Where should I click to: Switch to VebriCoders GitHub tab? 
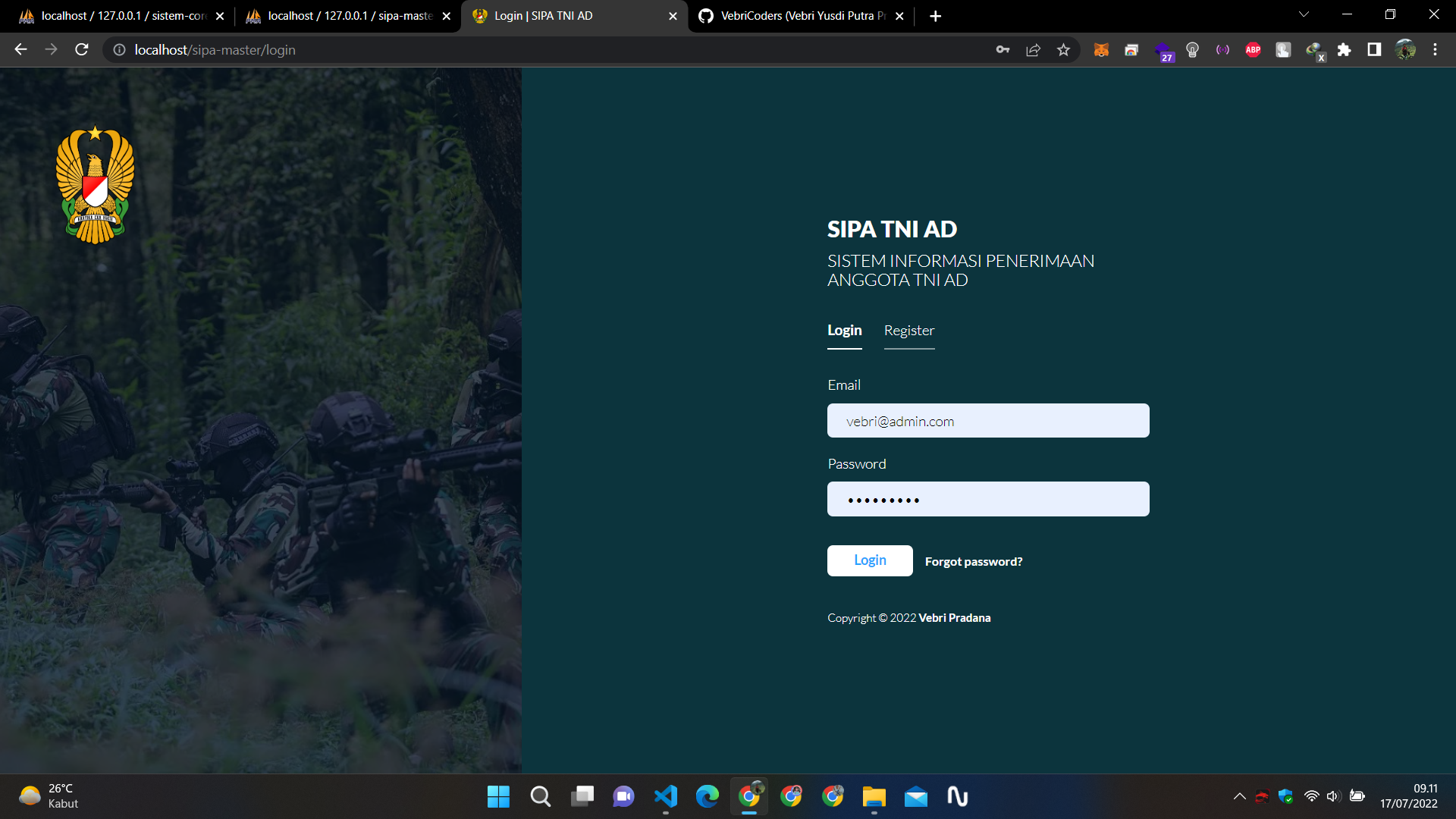coord(800,16)
